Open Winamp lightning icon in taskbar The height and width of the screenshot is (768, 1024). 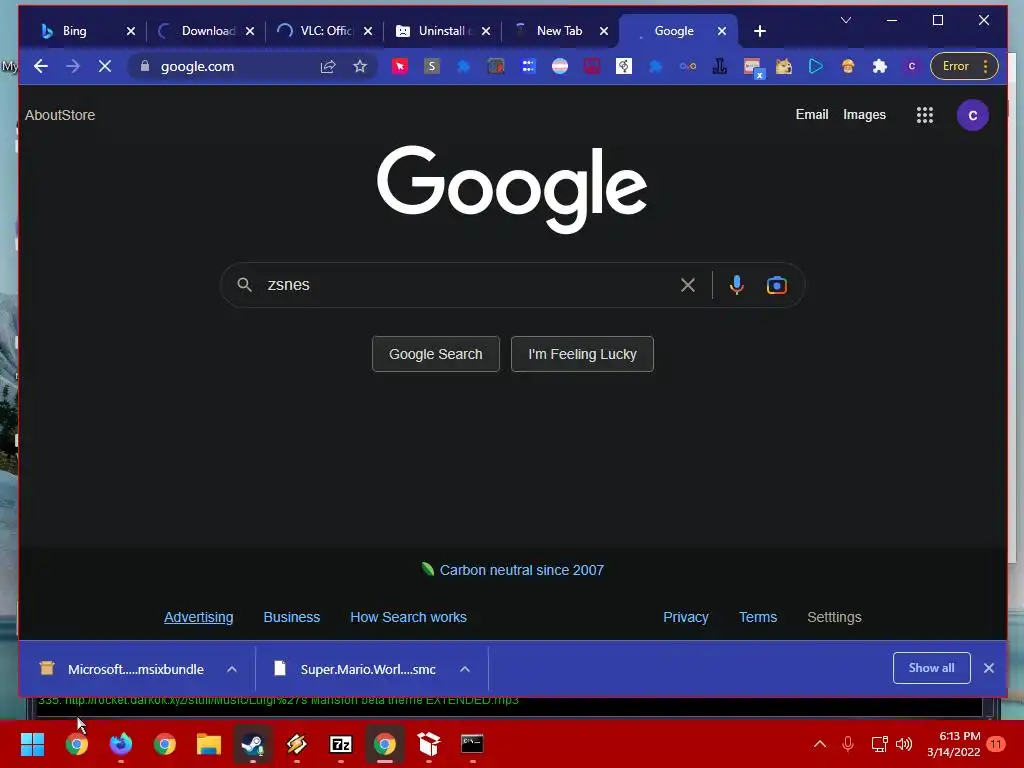click(296, 744)
